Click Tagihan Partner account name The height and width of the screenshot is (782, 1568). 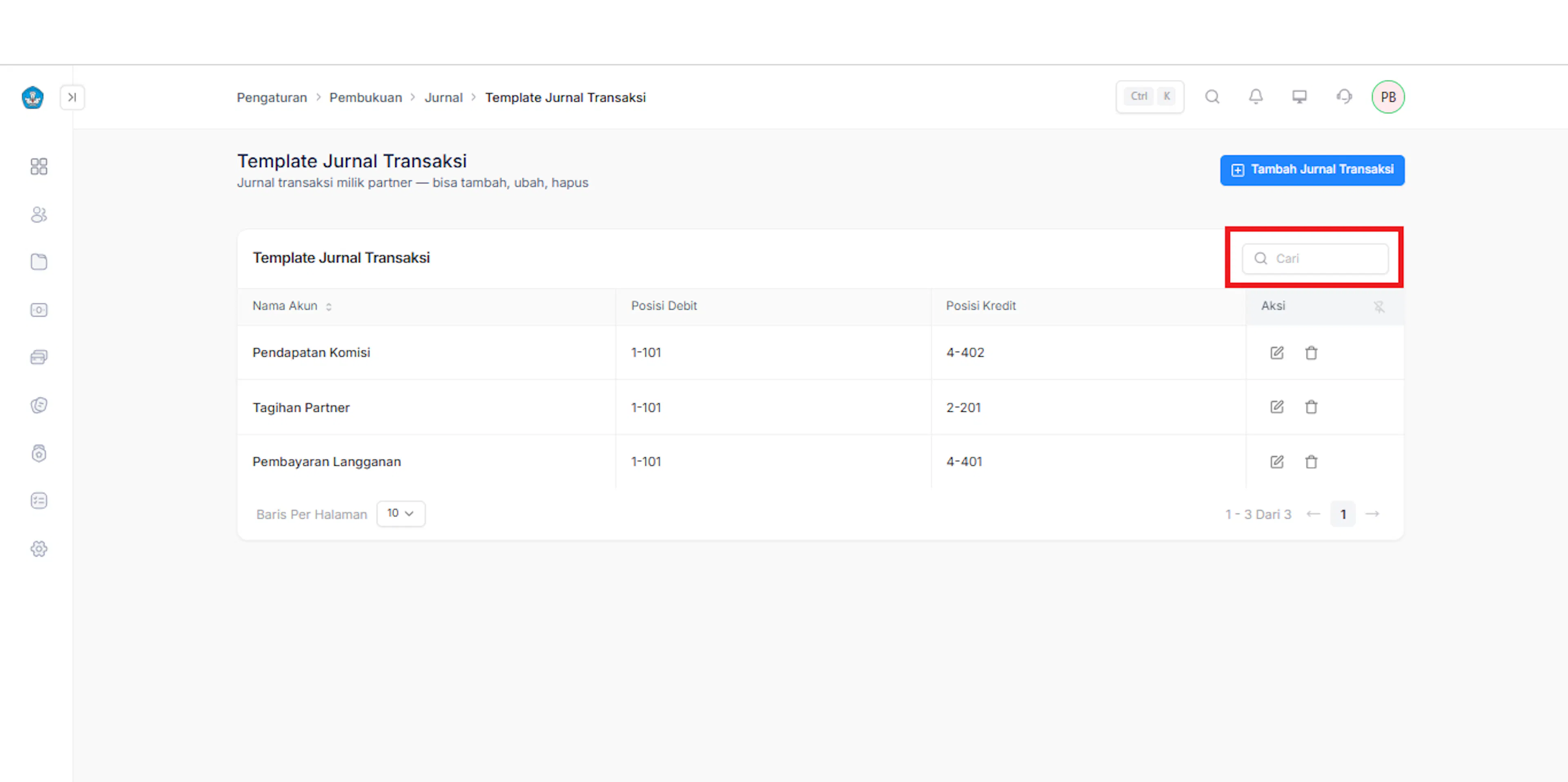pyautogui.click(x=301, y=407)
